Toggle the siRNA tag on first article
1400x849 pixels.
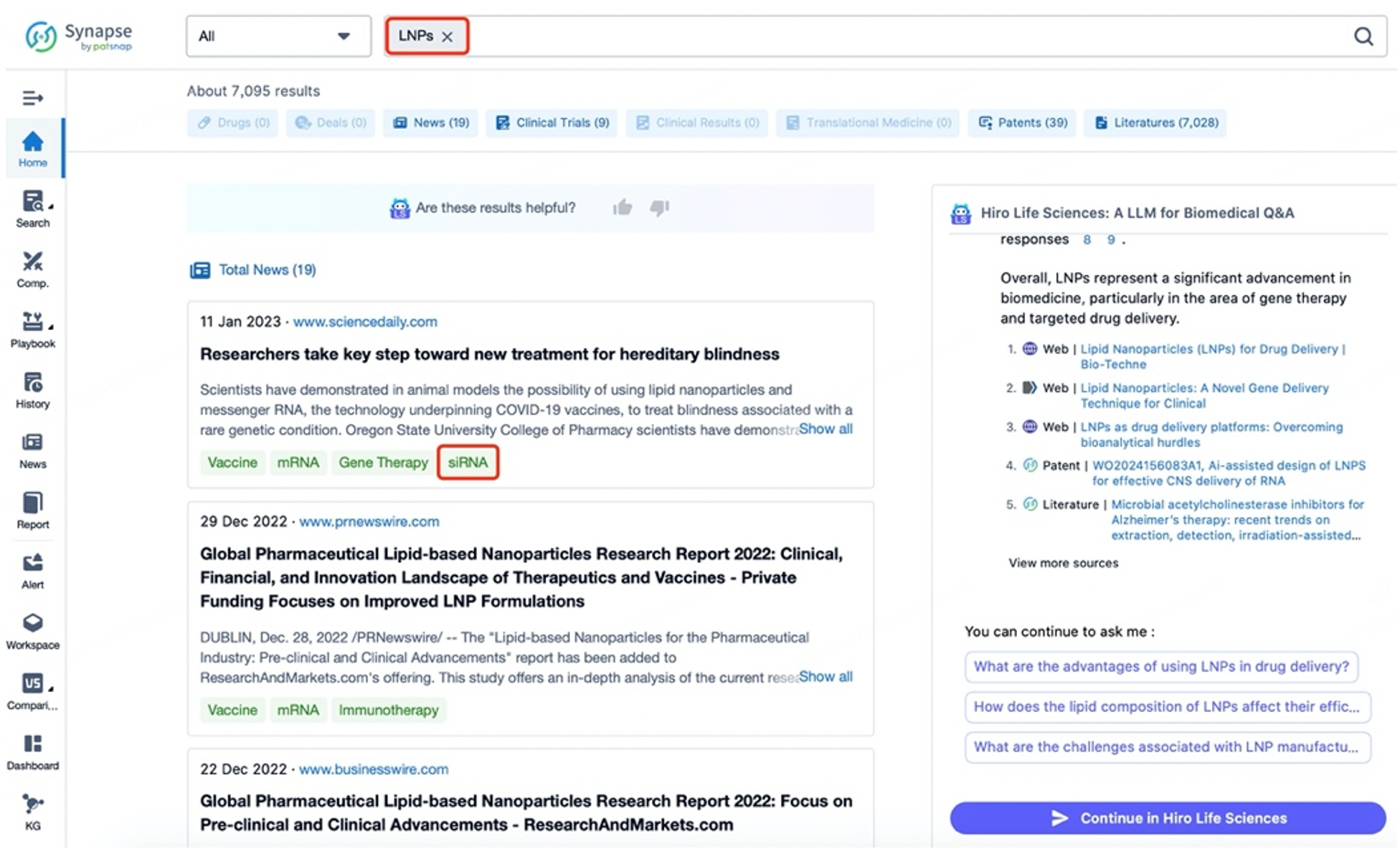468,462
